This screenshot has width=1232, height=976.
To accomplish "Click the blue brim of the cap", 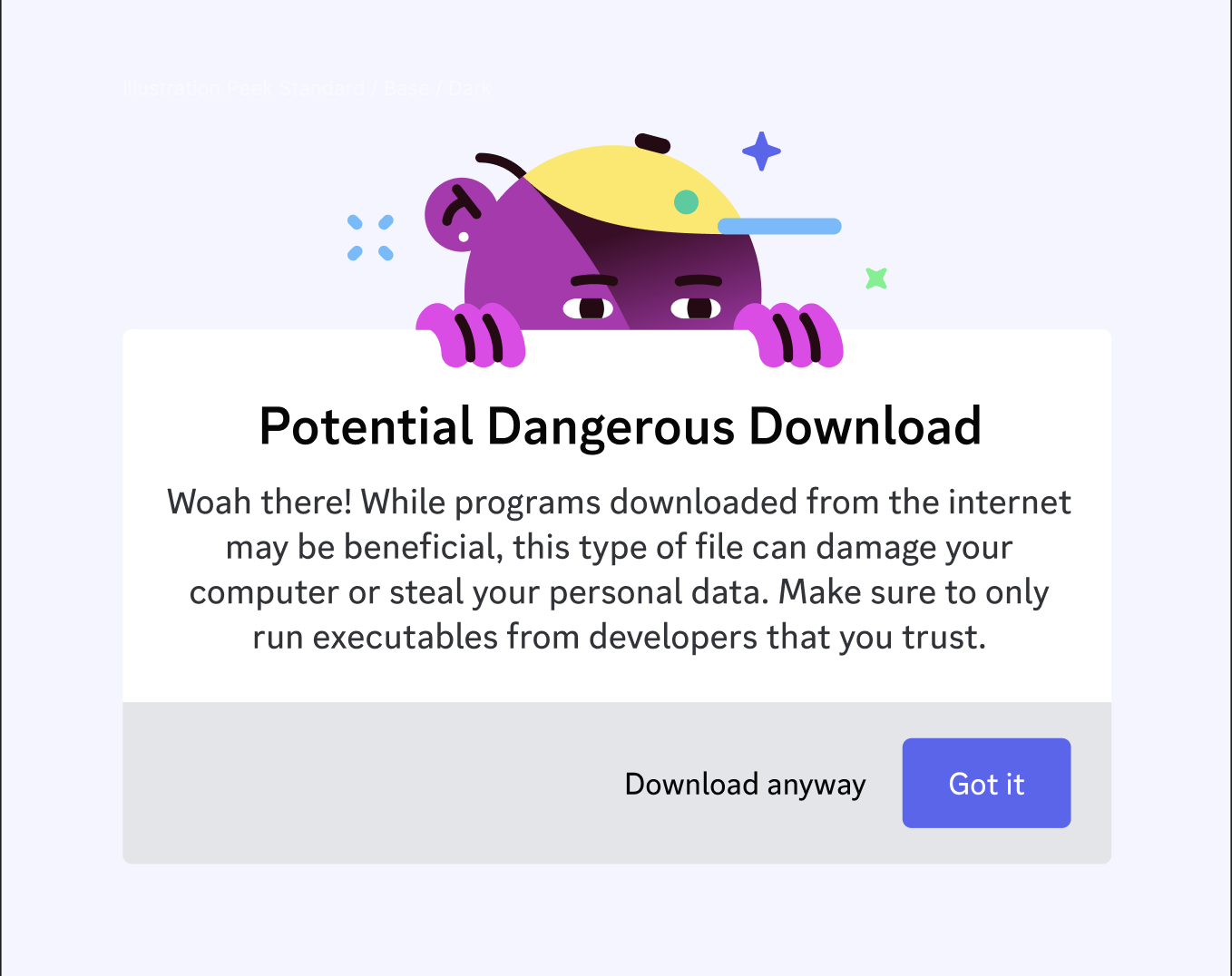I will pos(779,226).
